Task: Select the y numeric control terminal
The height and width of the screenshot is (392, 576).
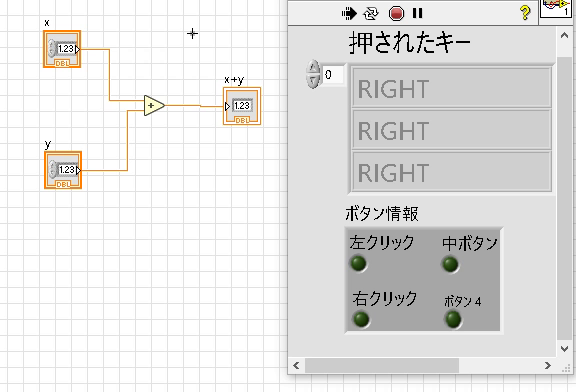Action: (63, 170)
